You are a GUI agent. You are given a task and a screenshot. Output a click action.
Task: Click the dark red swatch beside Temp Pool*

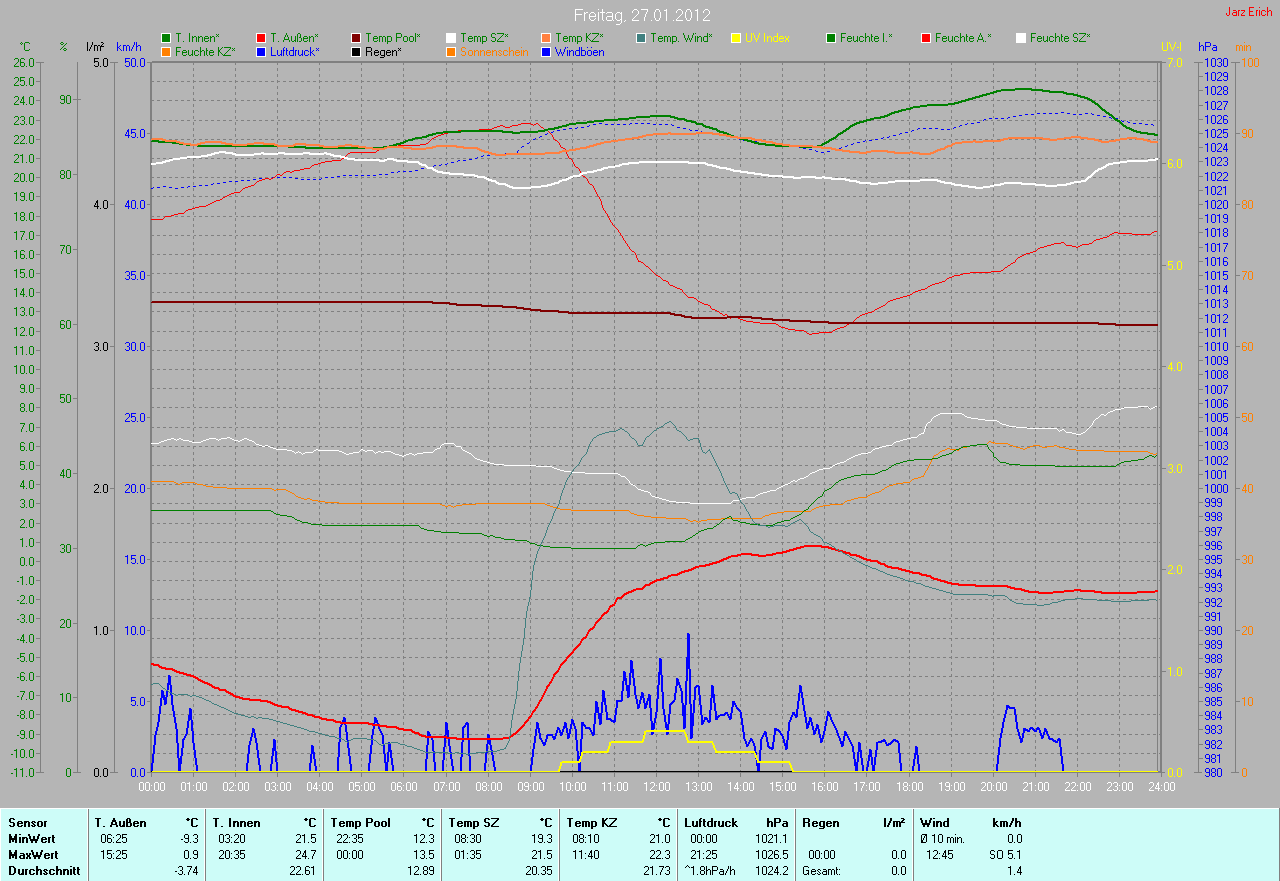[356, 38]
